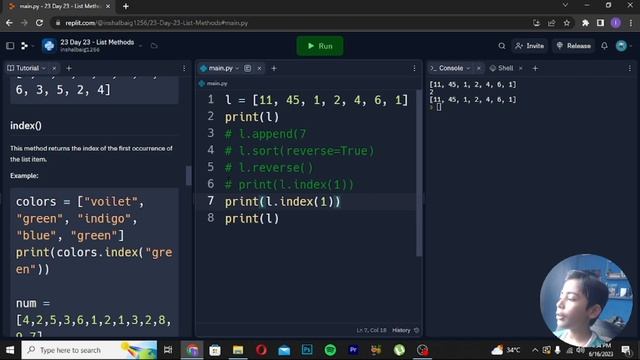Click the browser address bar URL
This screenshot has height=360, width=640.
tap(156, 23)
